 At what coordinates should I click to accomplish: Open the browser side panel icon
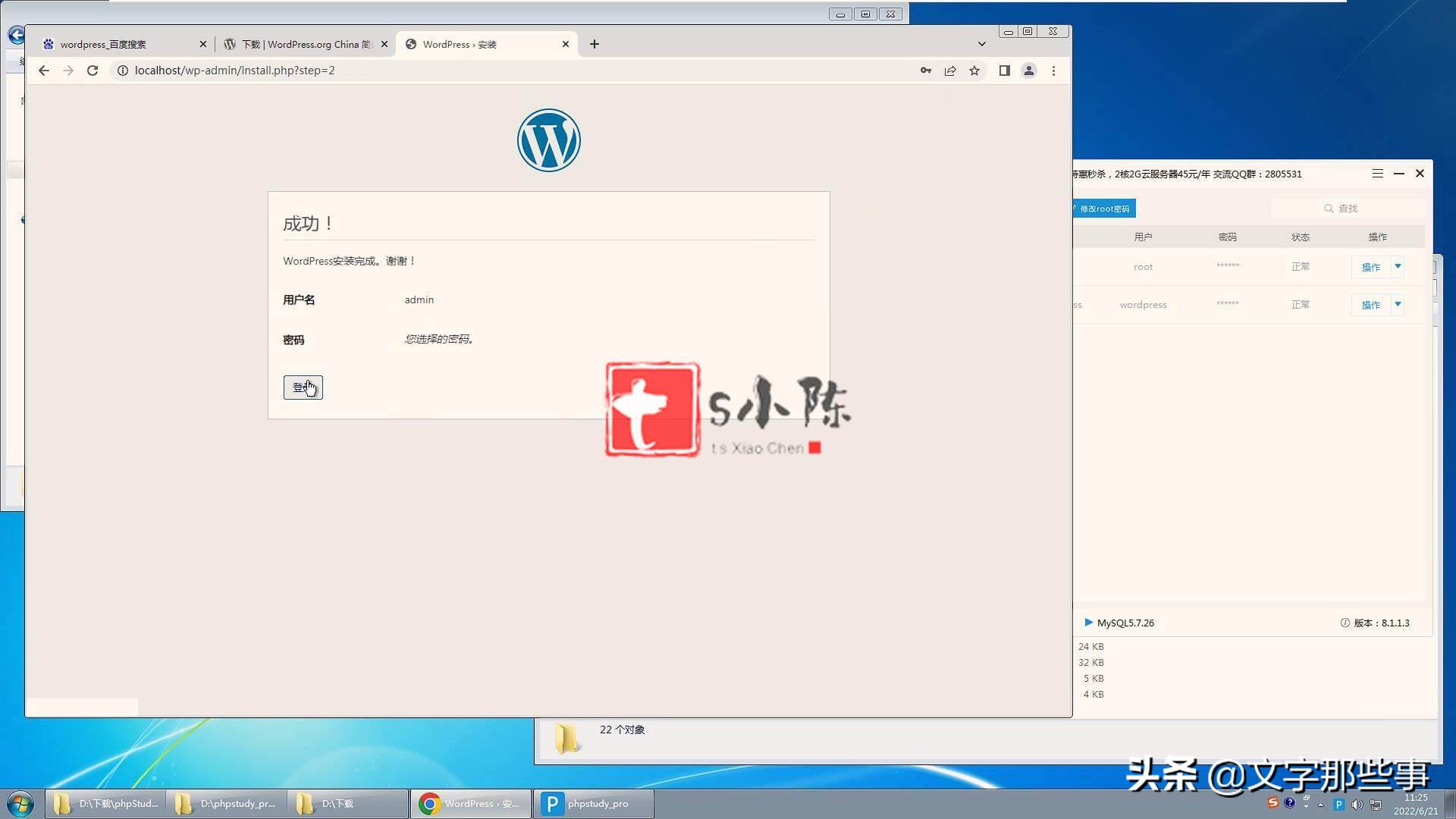[x=1005, y=70]
